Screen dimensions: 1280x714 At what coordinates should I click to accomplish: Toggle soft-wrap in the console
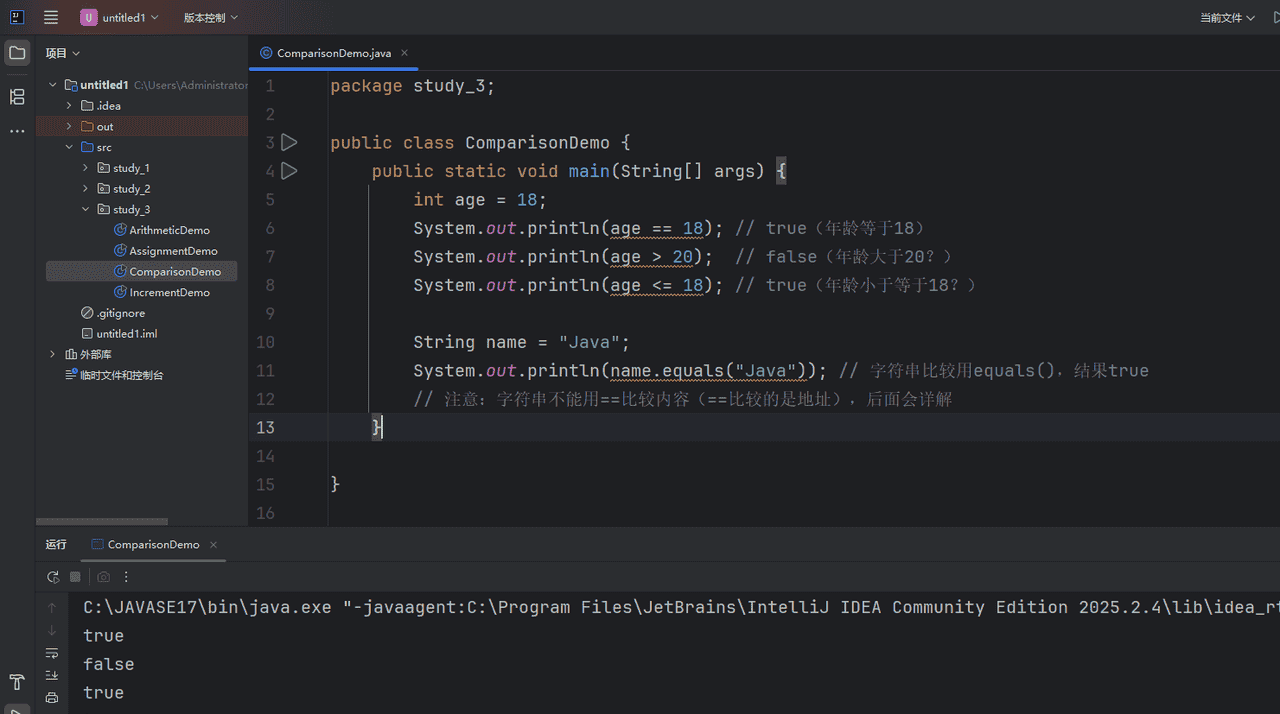coord(52,653)
